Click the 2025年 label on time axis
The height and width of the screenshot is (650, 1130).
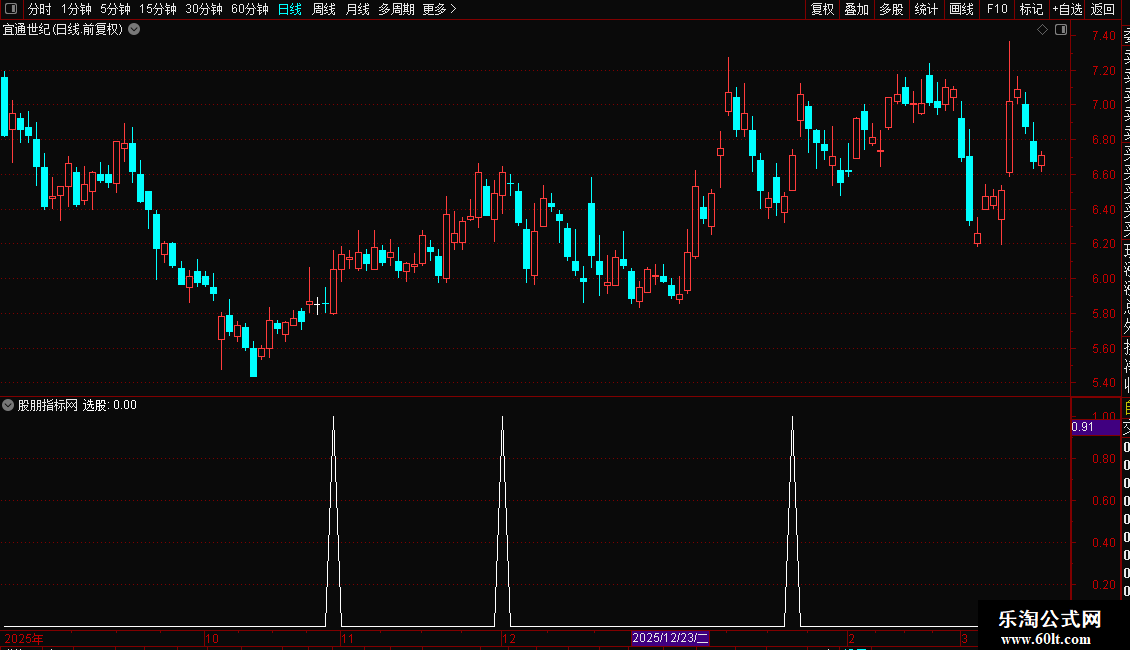tap(24, 638)
